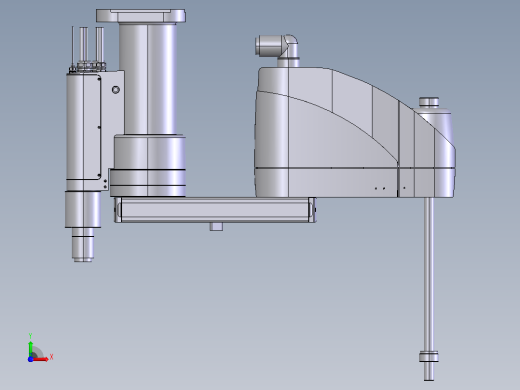Screen dimensions: 520x390
Task: Select the circular hole on the bracket plate
Action: 116,90
